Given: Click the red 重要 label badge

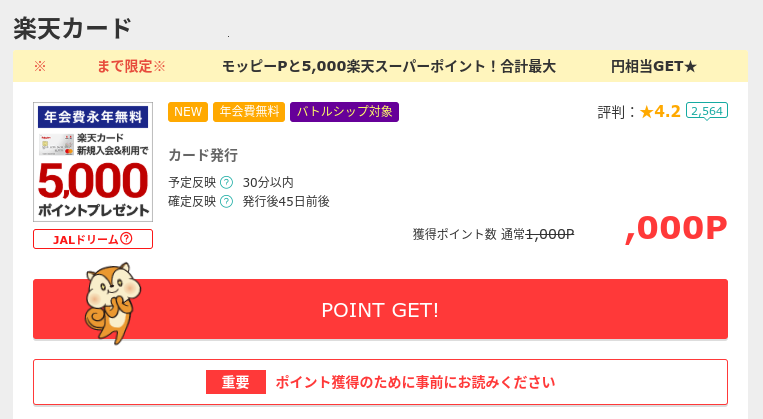Looking at the screenshot, I should tap(236, 382).
